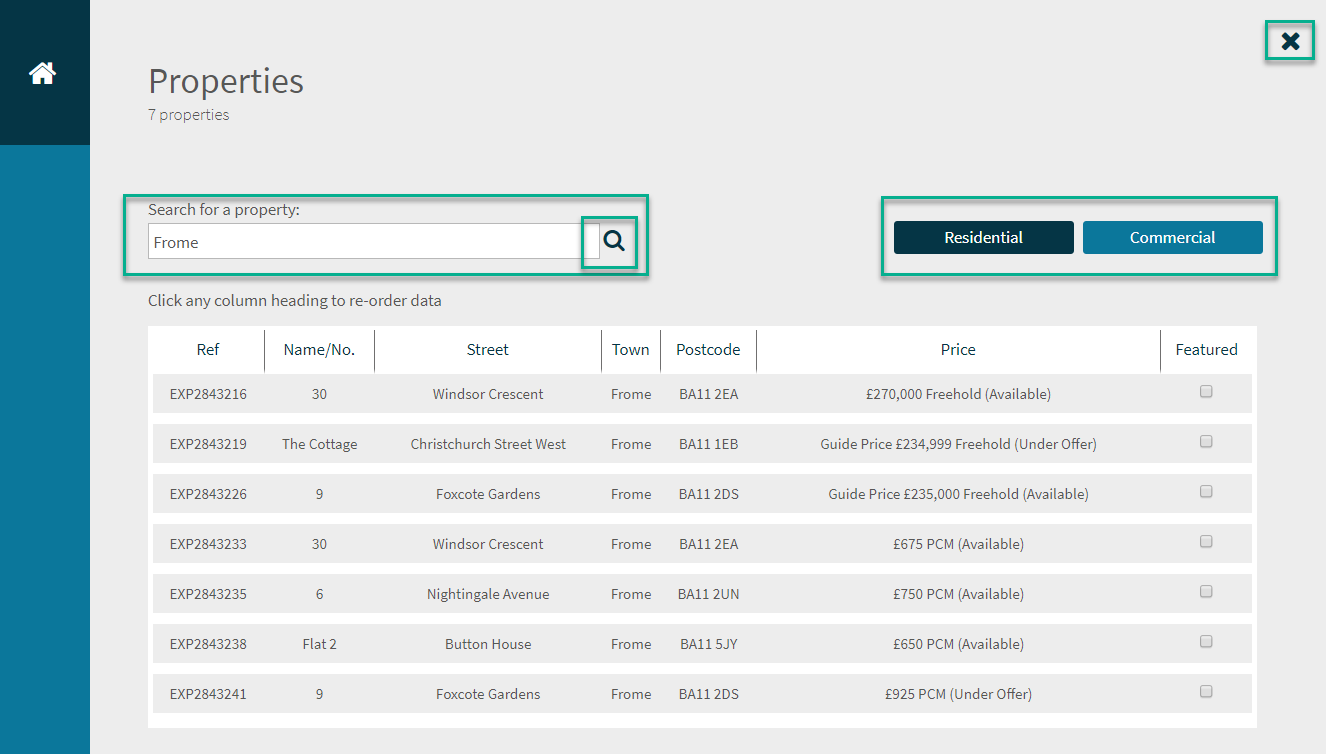Viewport: 1328px width, 754px height.
Task: Click the Windsor Crescent cell for EXP2843216
Action: 488,394
